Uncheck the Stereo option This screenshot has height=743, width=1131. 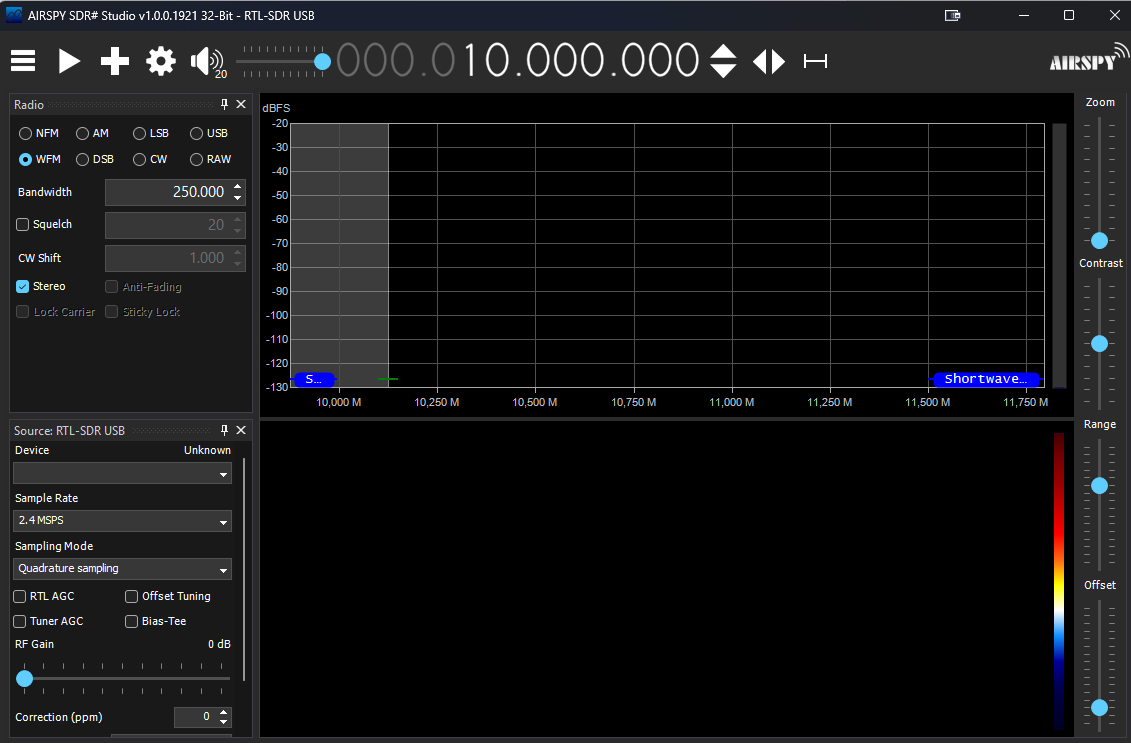click(x=23, y=287)
